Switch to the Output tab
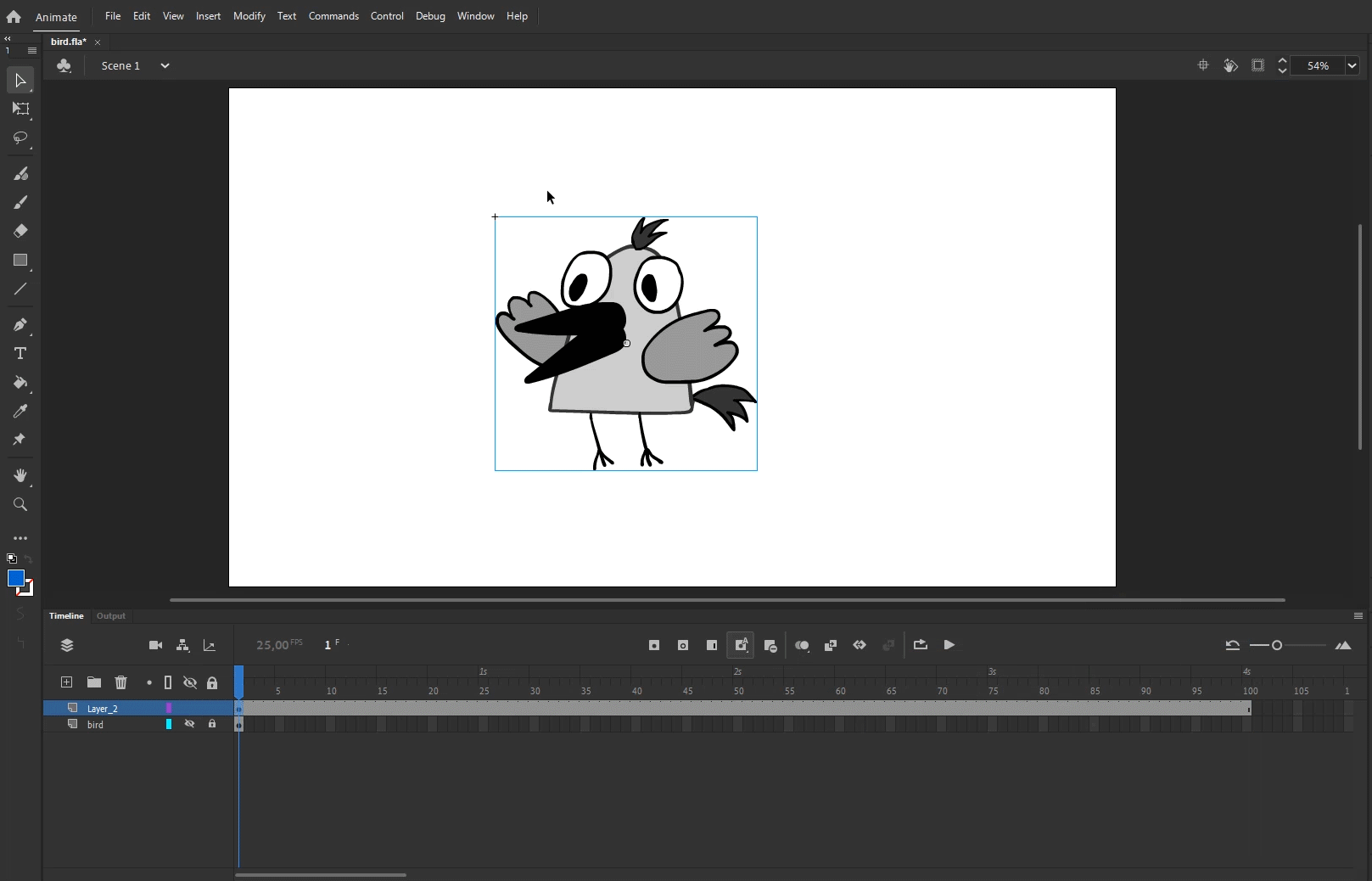The width and height of the screenshot is (1372, 881). coord(111,616)
